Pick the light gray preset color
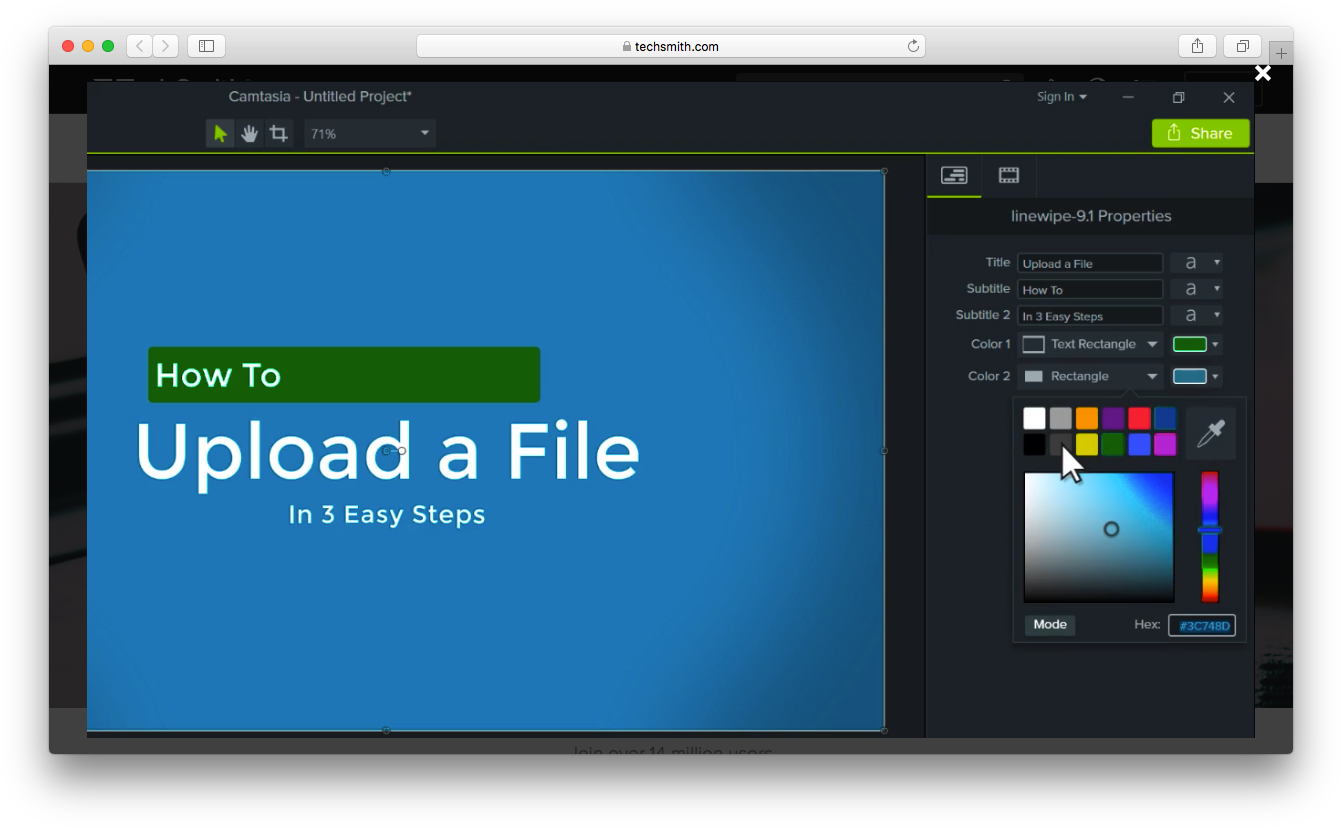This screenshot has width=1341, height=828. click(1061, 418)
